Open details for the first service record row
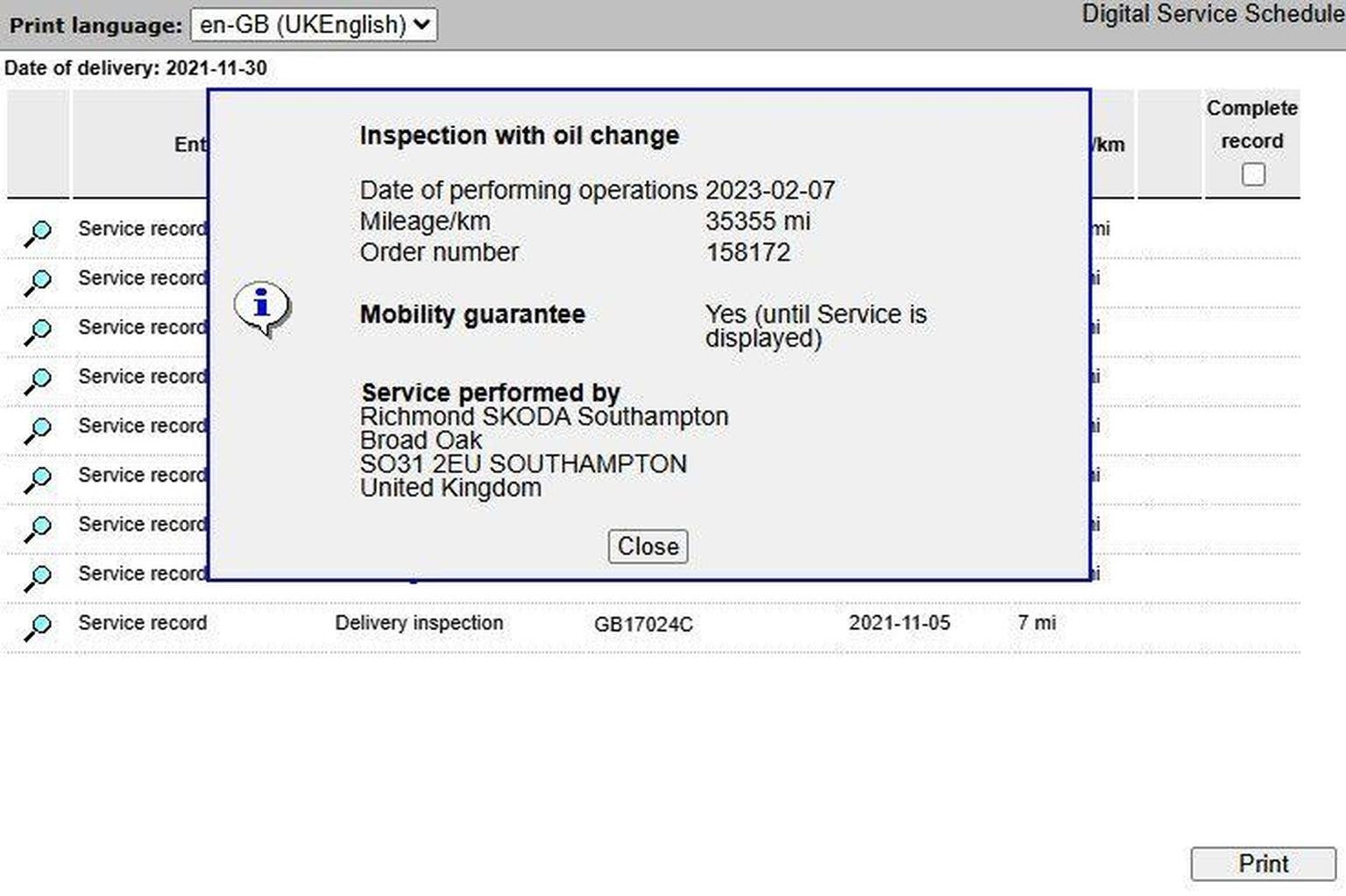This screenshot has height=896, width=1346. click(x=38, y=233)
